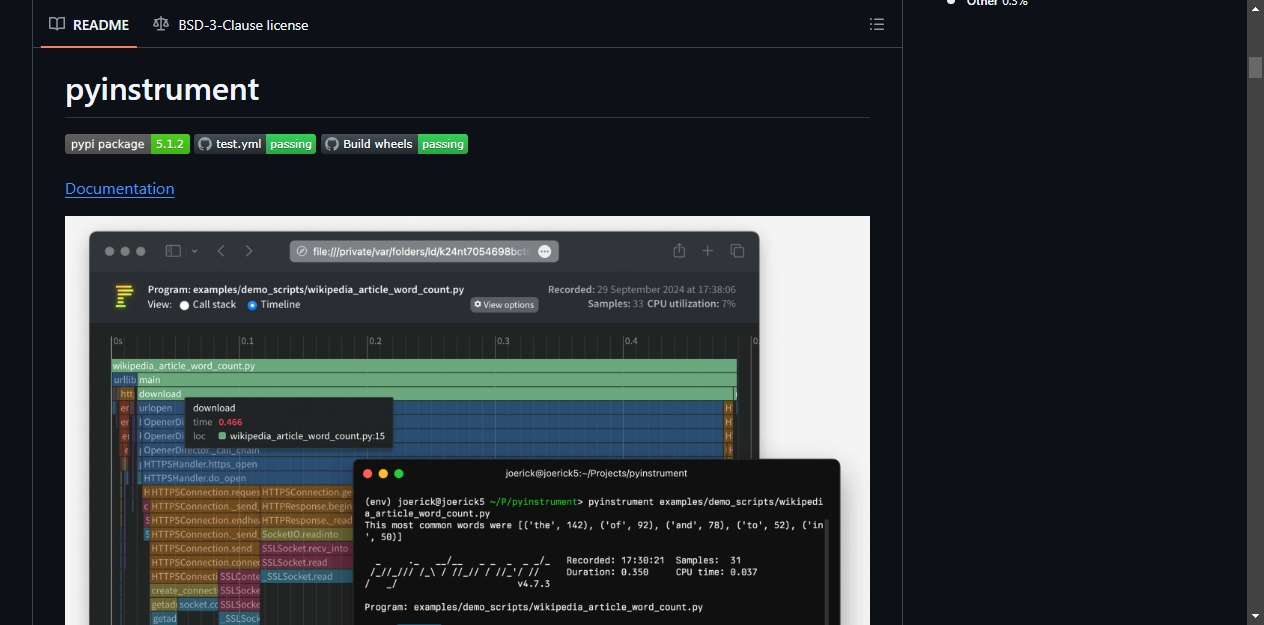Image resolution: width=1264 pixels, height=625 pixels.
Task: Click the page scrollbar thumb
Action: [x=1255, y=67]
